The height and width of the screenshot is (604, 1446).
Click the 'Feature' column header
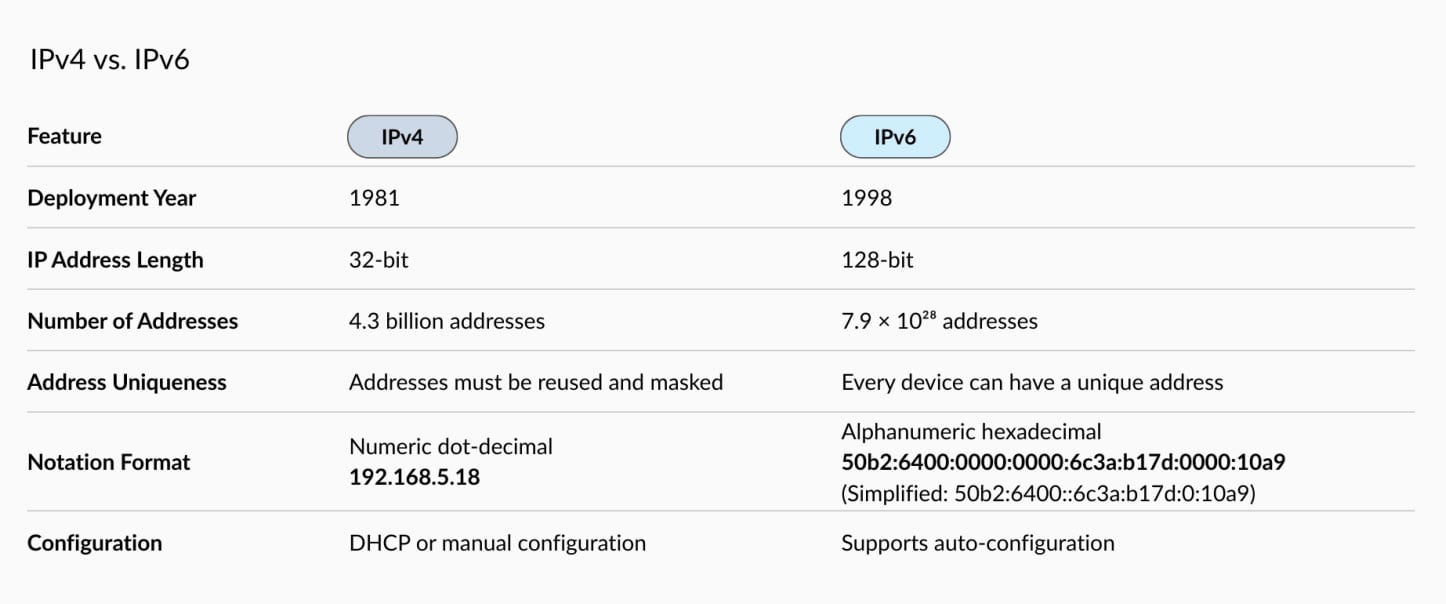[64, 136]
